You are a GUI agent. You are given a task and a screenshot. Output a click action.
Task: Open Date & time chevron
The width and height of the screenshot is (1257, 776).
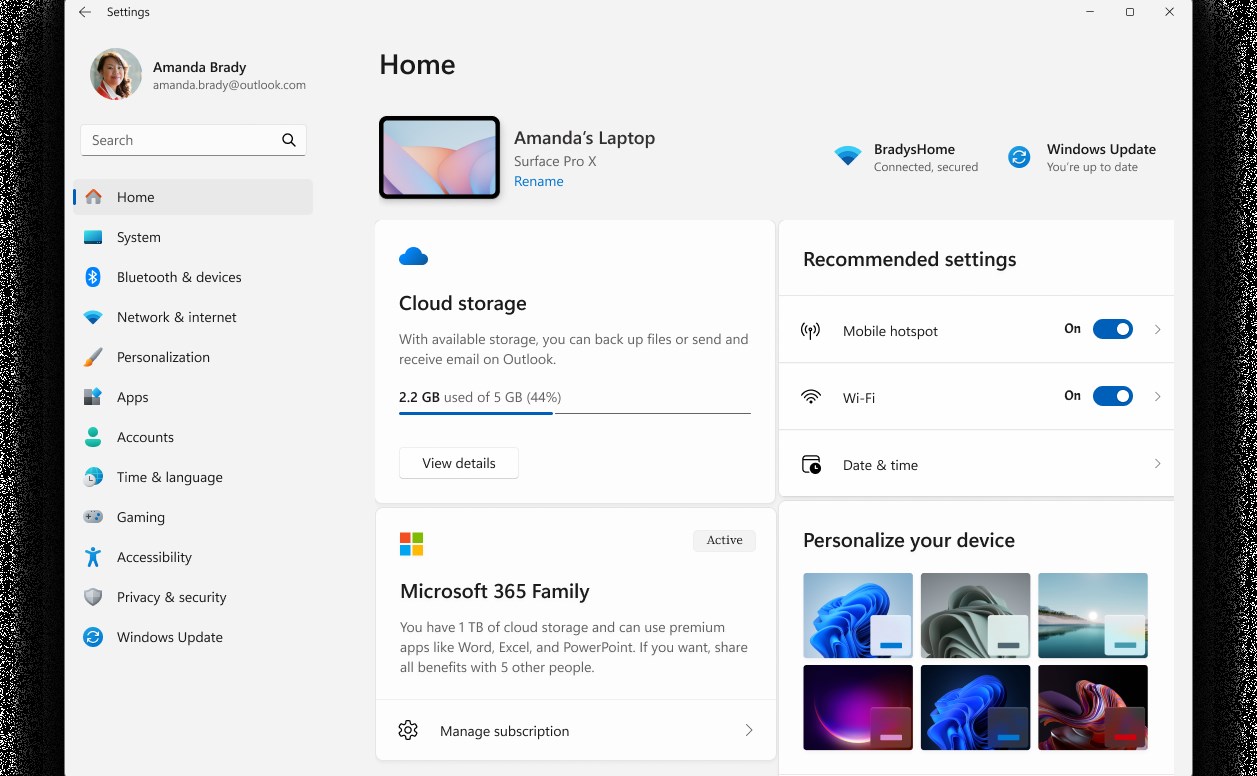tap(1158, 464)
